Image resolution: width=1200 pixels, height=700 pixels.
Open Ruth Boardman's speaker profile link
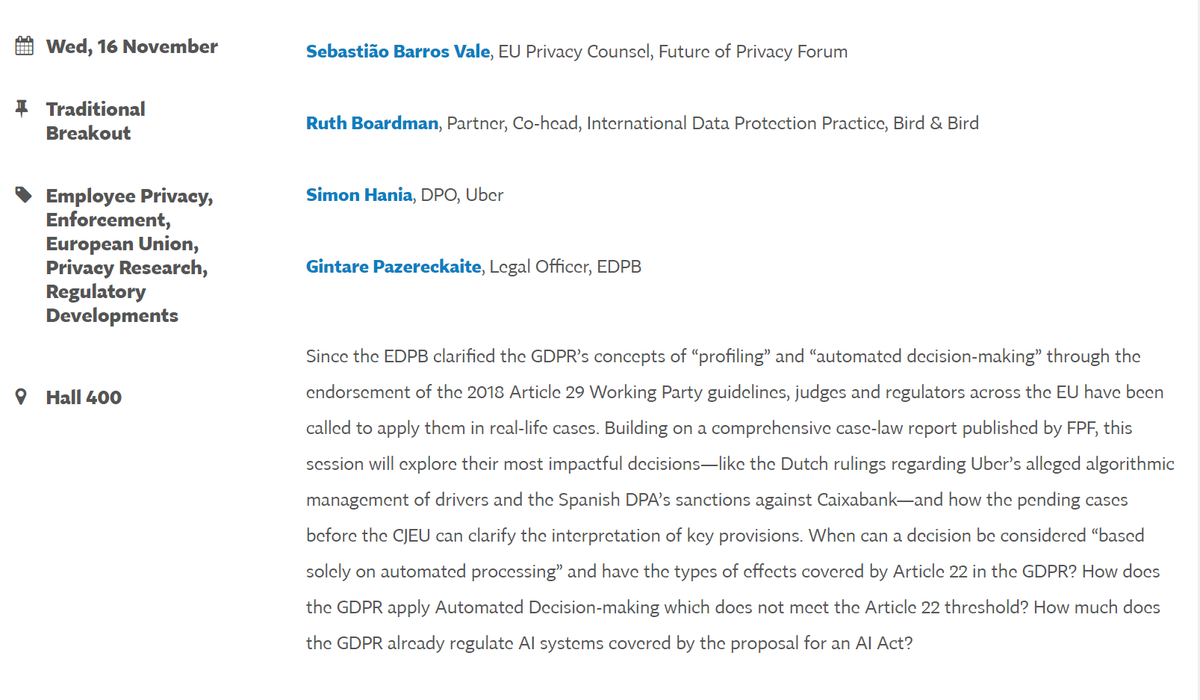[x=372, y=123]
